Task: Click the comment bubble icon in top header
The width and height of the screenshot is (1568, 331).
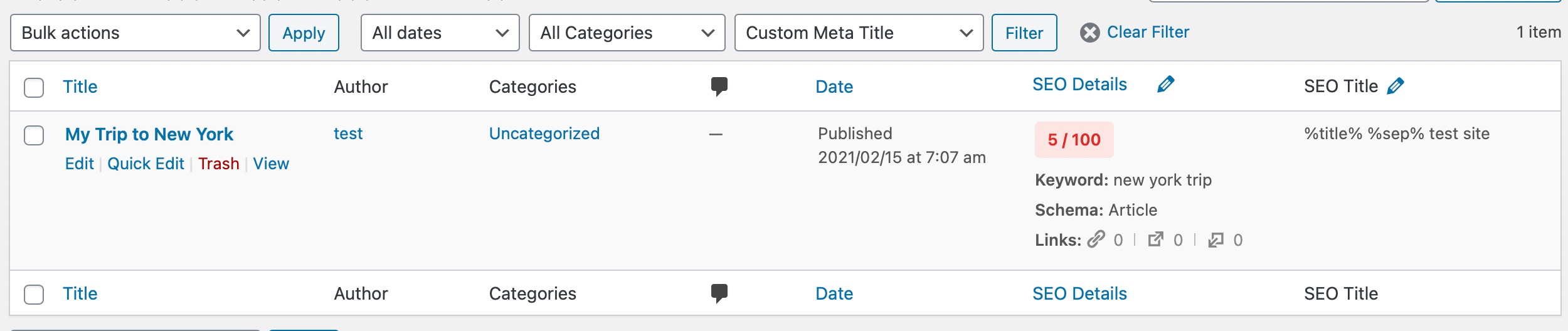Action: (719, 86)
